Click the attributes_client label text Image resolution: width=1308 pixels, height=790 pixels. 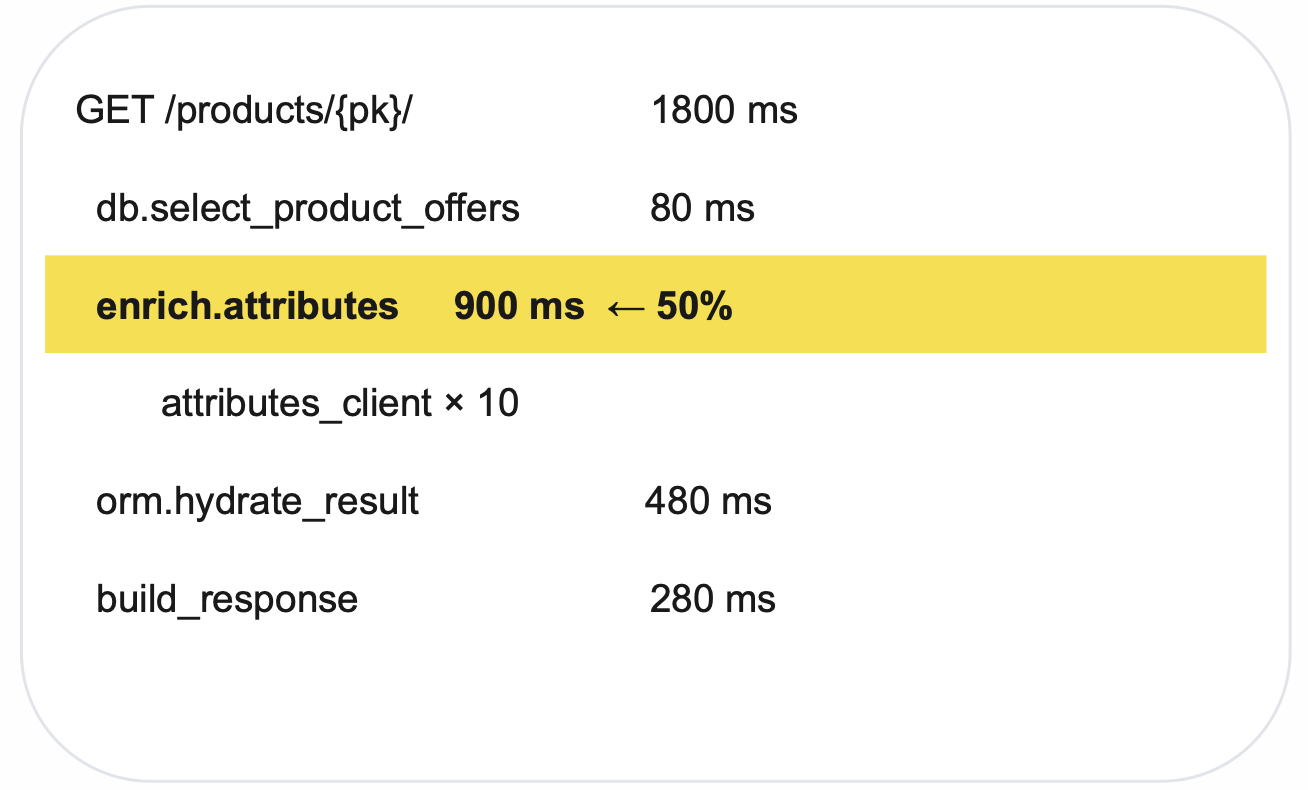coord(297,404)
